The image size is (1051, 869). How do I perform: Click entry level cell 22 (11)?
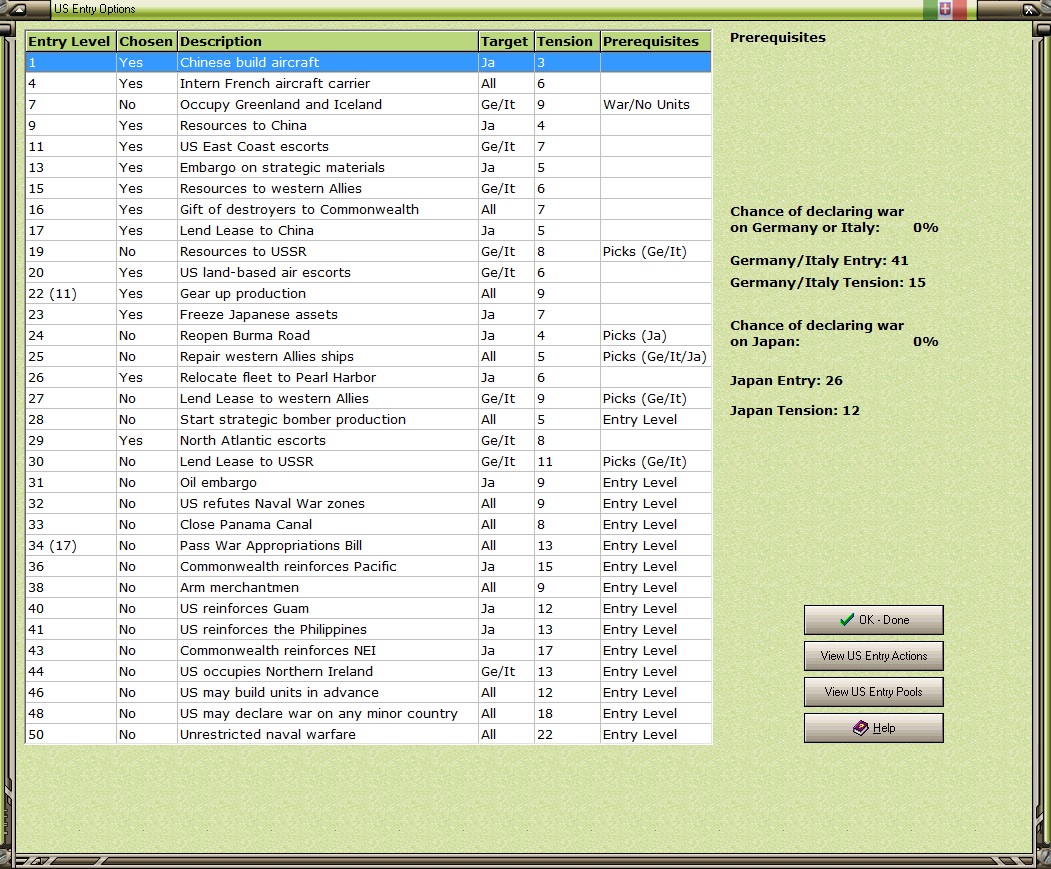click(70, 294)
